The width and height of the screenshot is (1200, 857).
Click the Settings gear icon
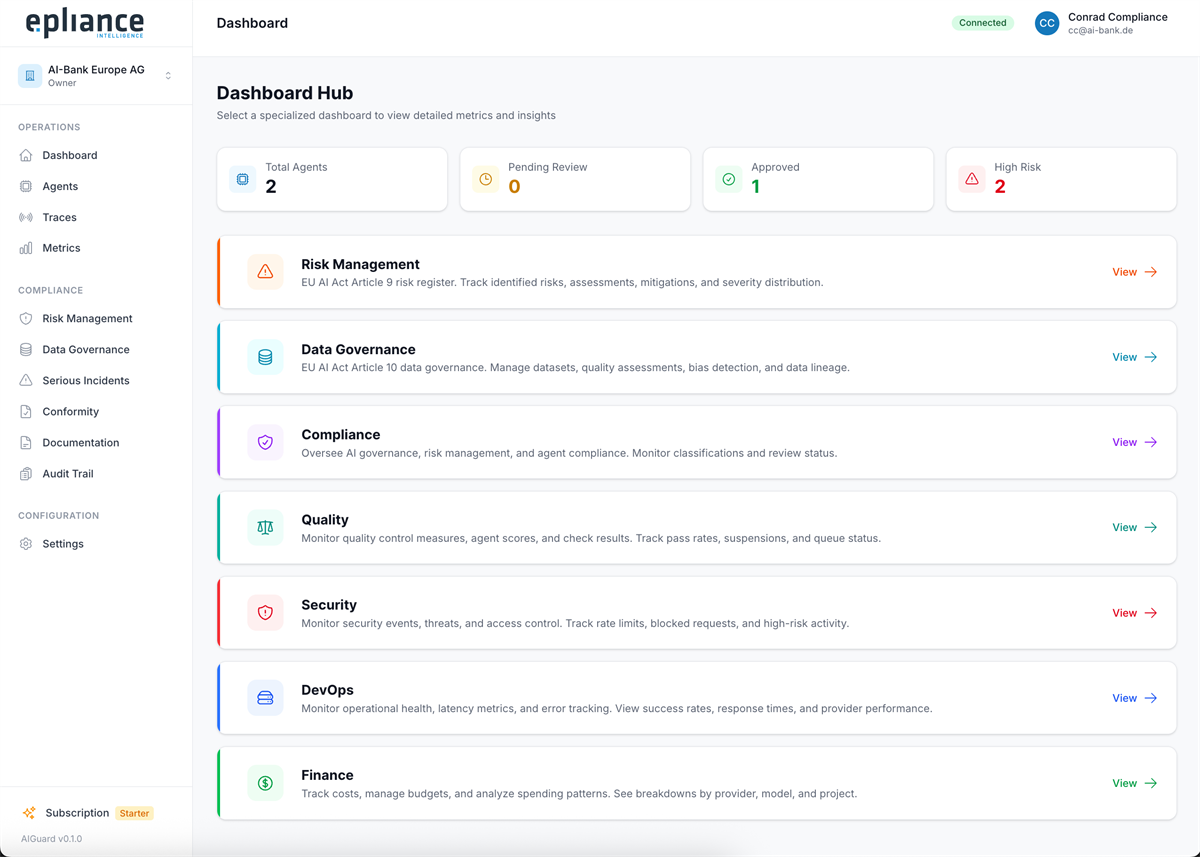(x=26, y=544)
